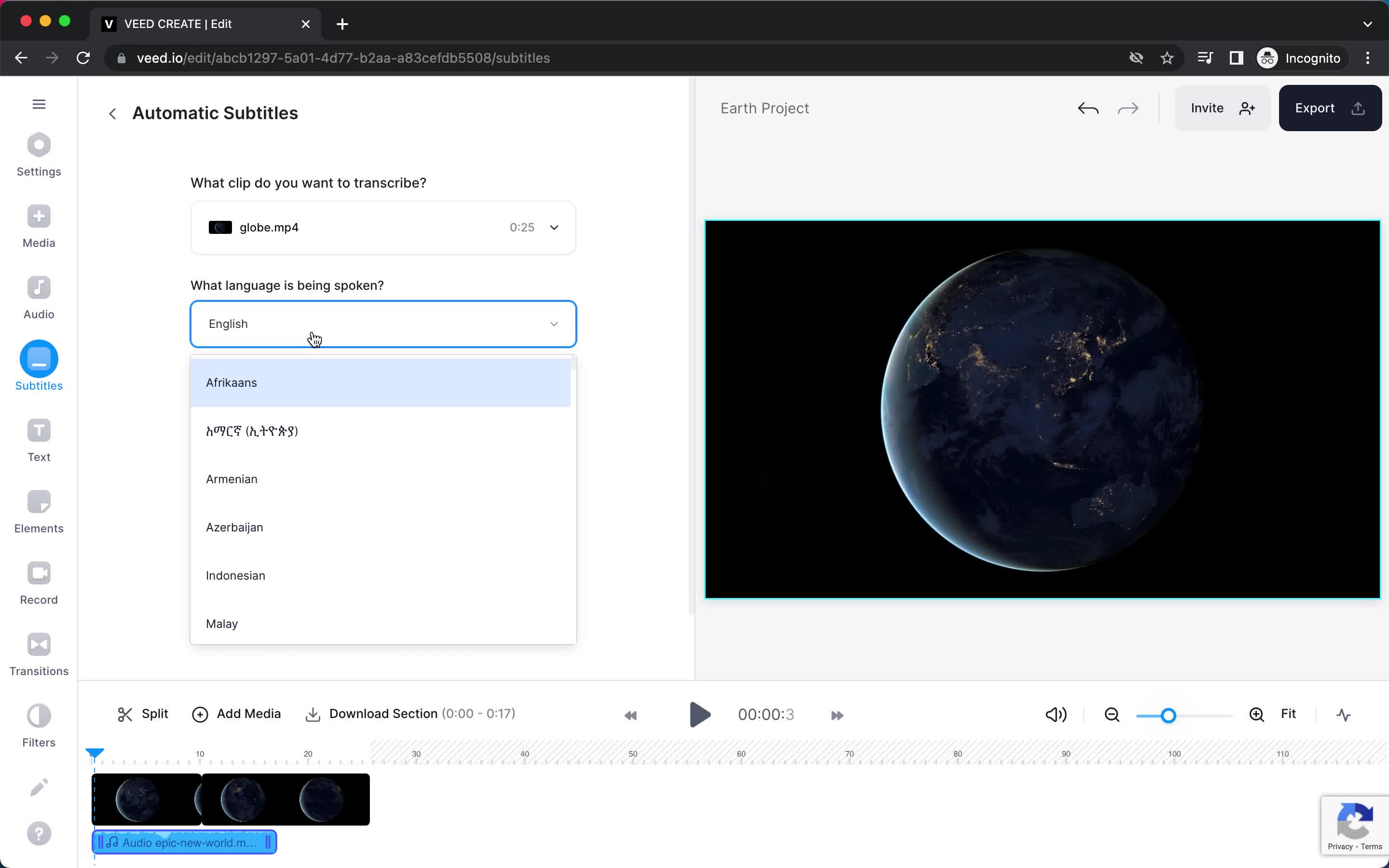The image size is (1389, 868).
Task: Drag the timeline zoom slider
Action: pos(1169,714)
